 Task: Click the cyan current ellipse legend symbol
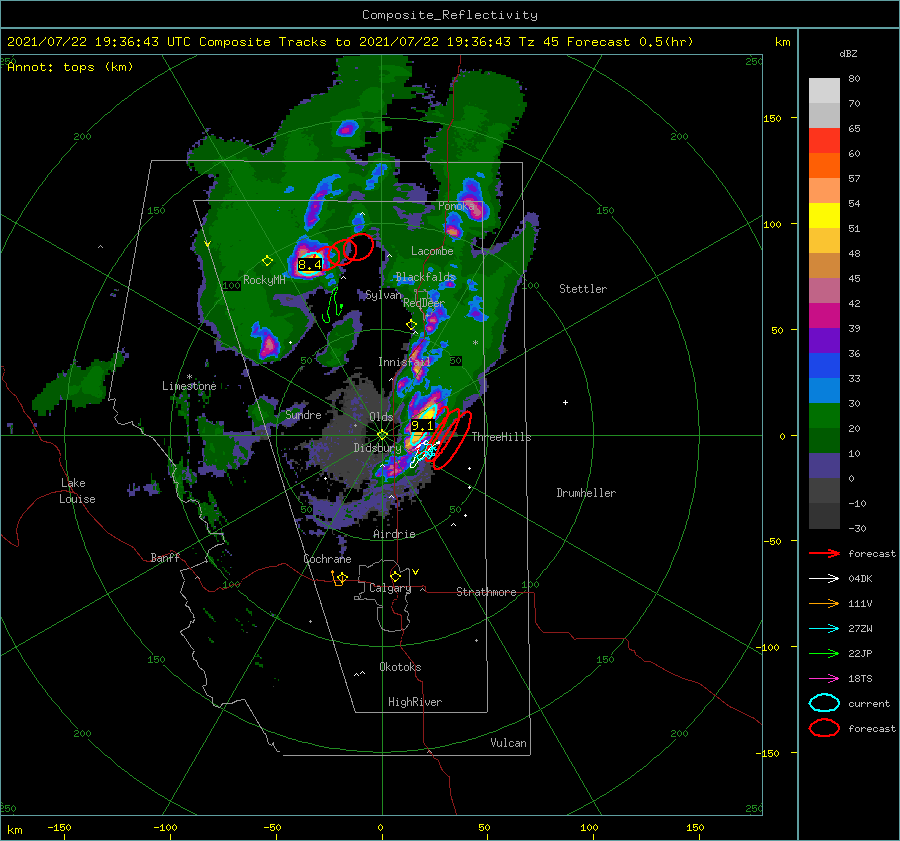824,703
